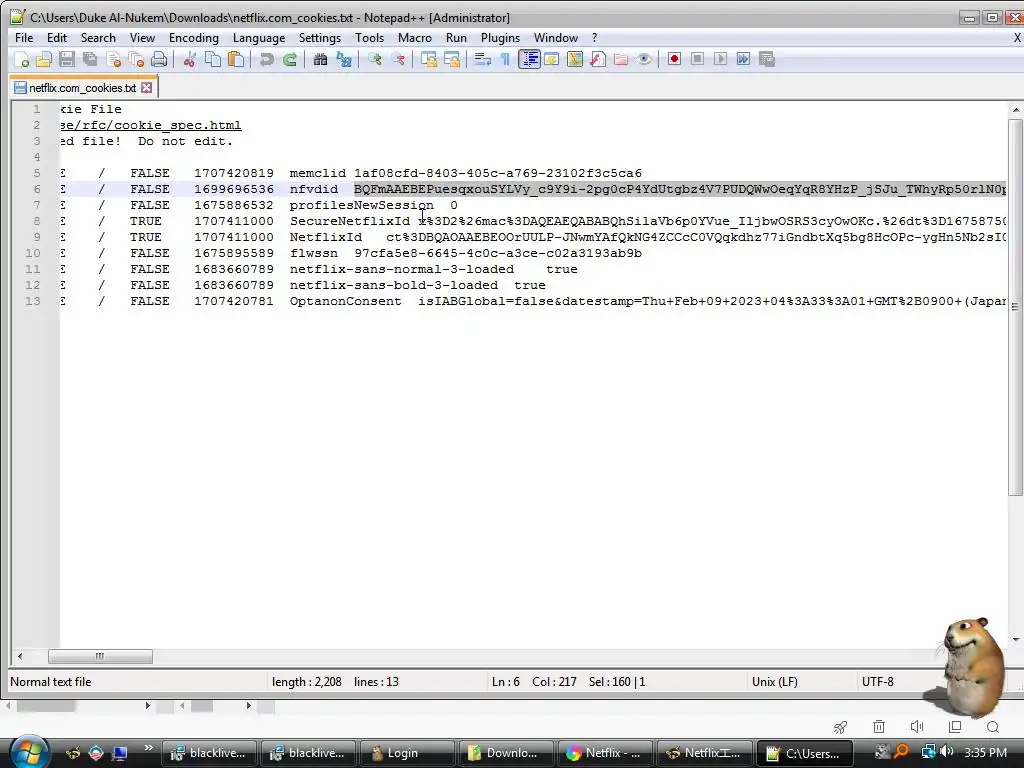Toggle Word Wrap toolbar button
Image resolution: width=1024 pixels, height=768 pixels.
tap(483, 59)
